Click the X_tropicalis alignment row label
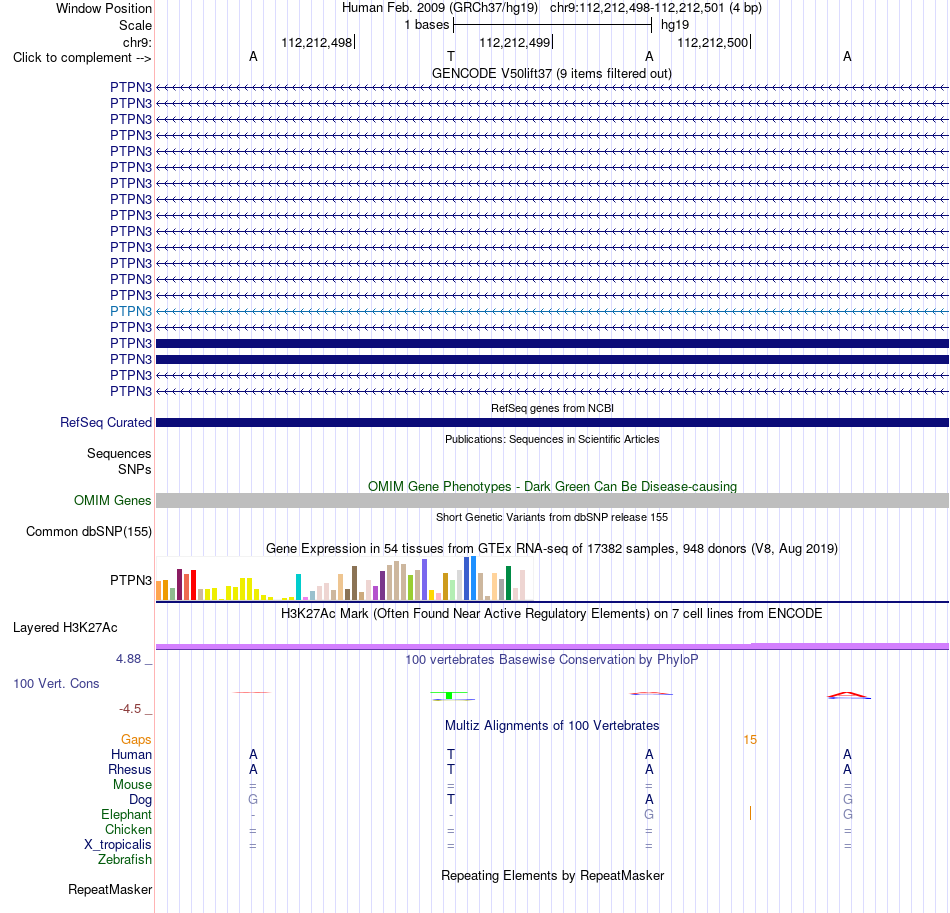 click(x=118, y=845)
